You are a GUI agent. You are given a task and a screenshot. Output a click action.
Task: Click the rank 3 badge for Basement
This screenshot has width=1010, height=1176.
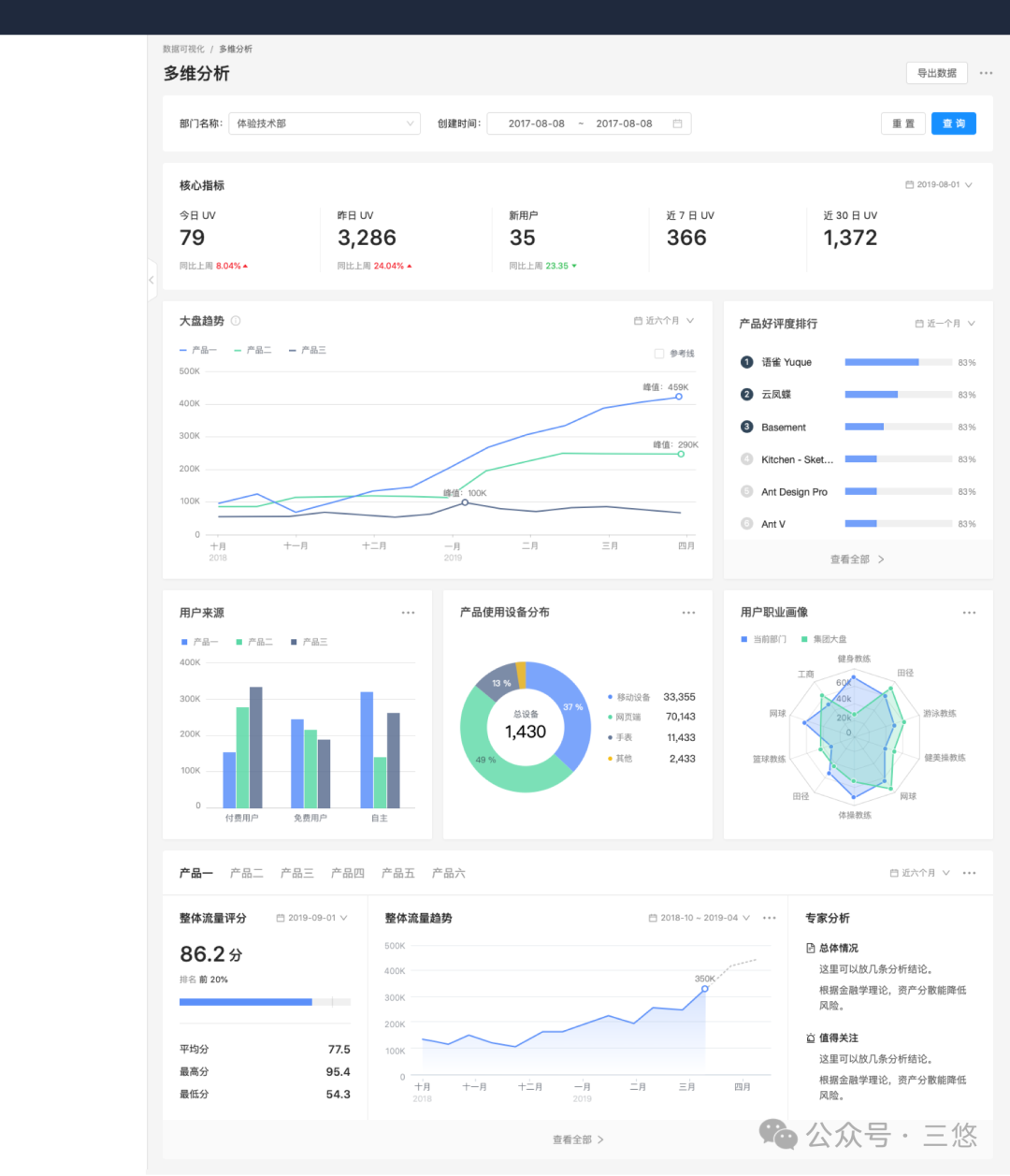[746, 427]
